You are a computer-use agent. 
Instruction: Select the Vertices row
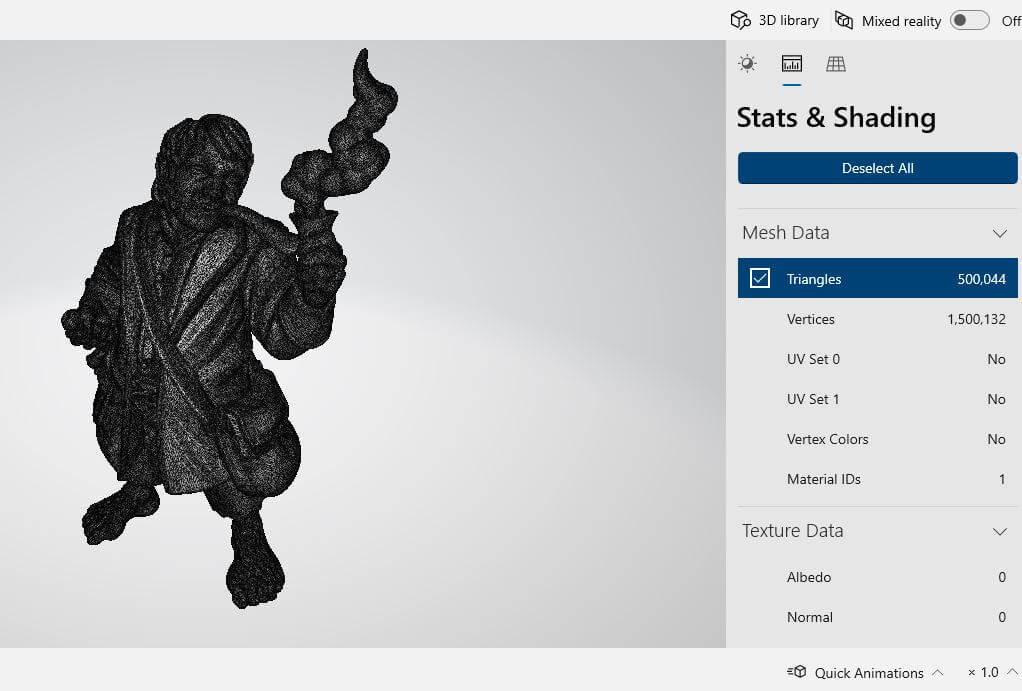coord(877,319)
